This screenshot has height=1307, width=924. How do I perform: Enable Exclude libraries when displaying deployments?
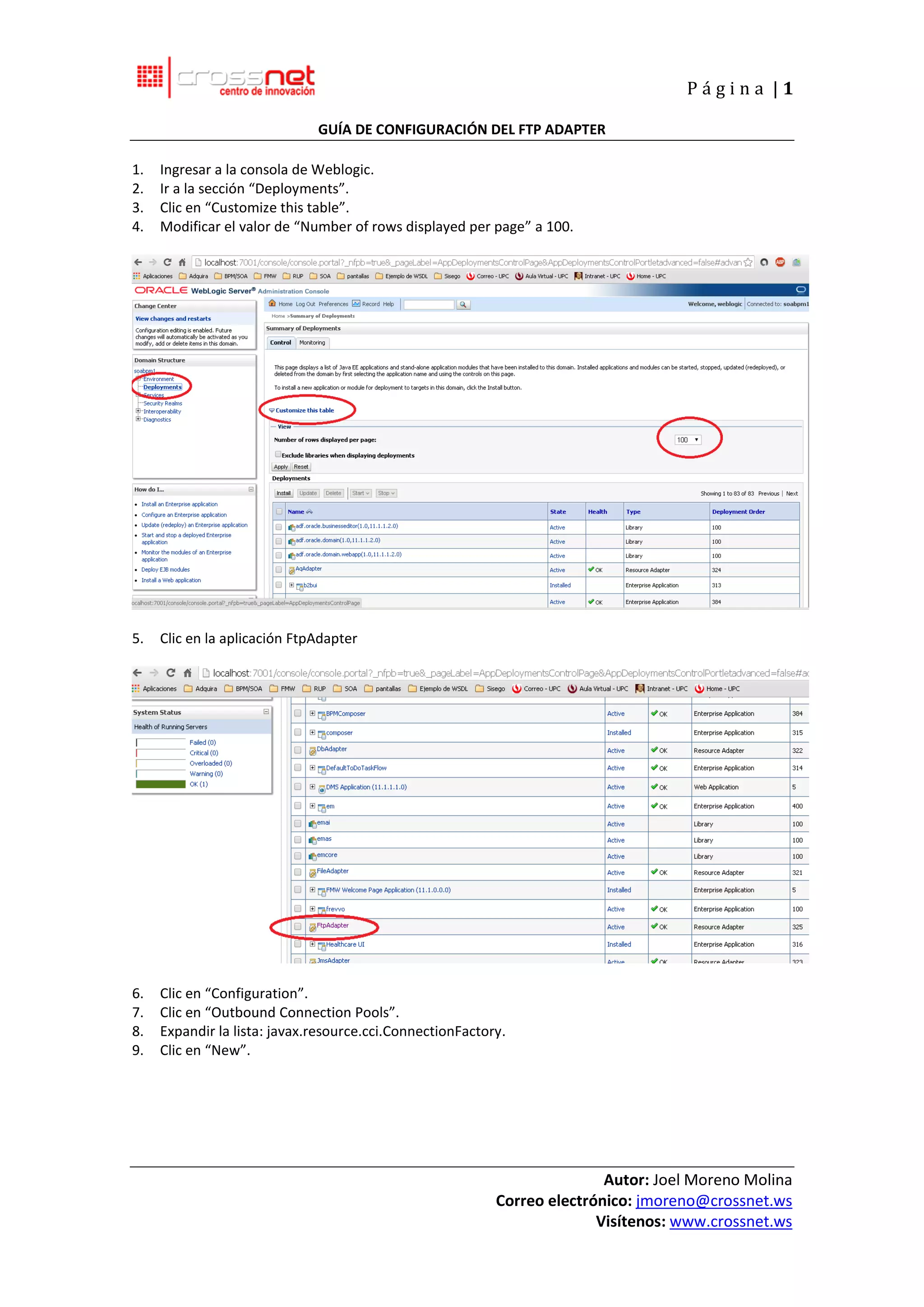coord(278,454)
